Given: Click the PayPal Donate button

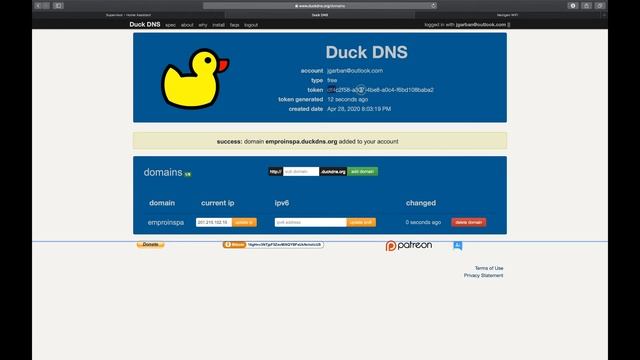Looking at the screenshot, I should [150, 244].
